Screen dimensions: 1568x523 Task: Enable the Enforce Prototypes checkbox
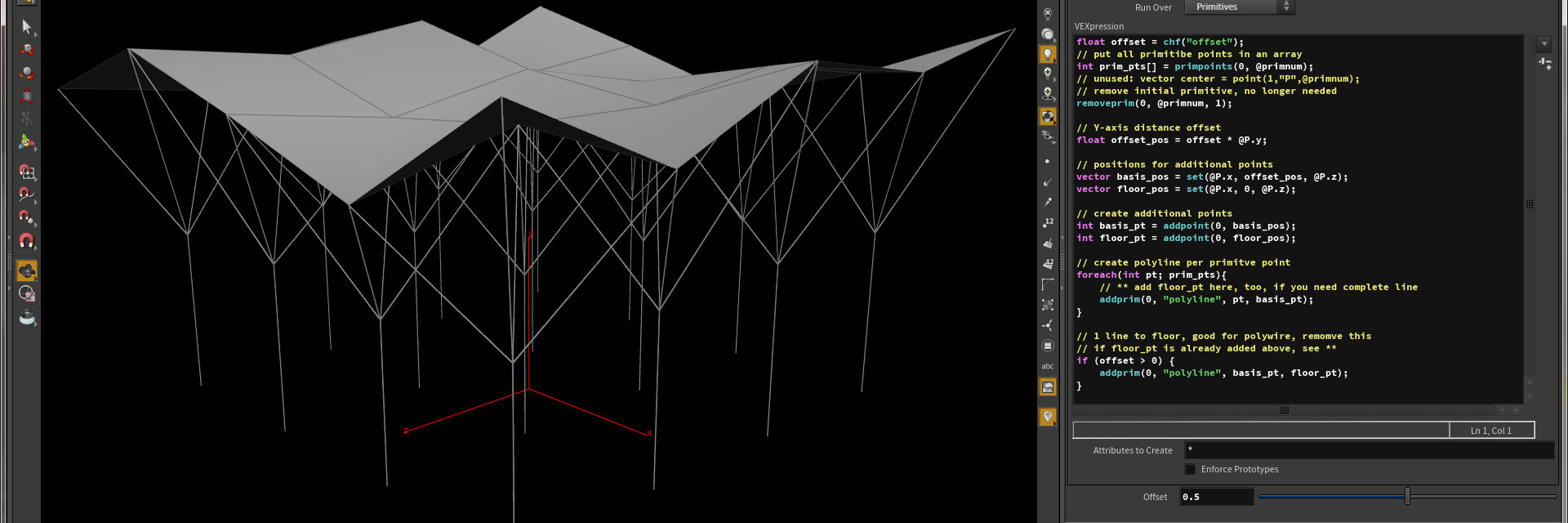point(1190,469)
